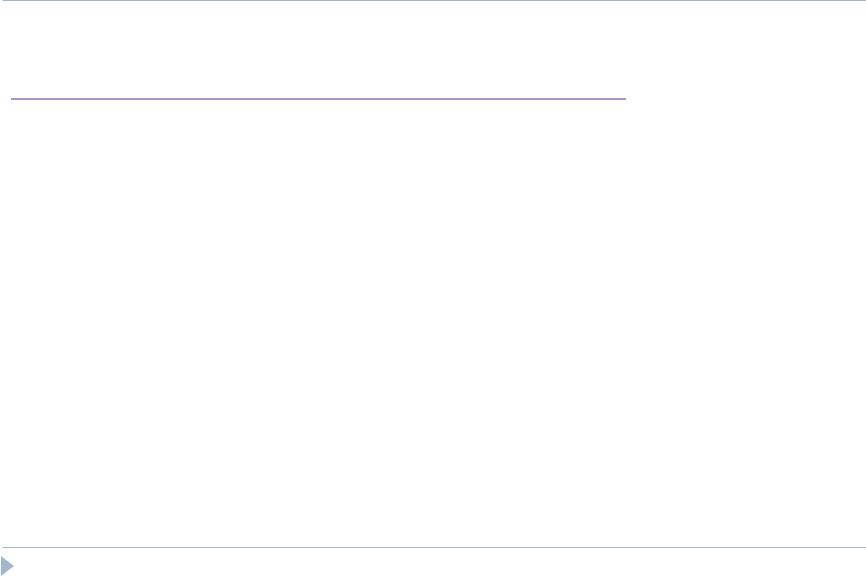866x577 pixels.
Task: Click the empty title area above purple line
Action: (x=318, y=52)
